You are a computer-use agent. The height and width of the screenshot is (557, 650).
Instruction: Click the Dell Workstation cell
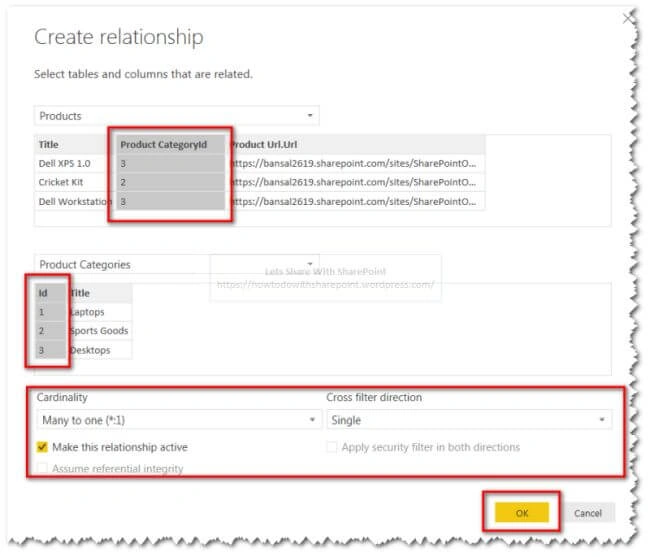[73, 201]
